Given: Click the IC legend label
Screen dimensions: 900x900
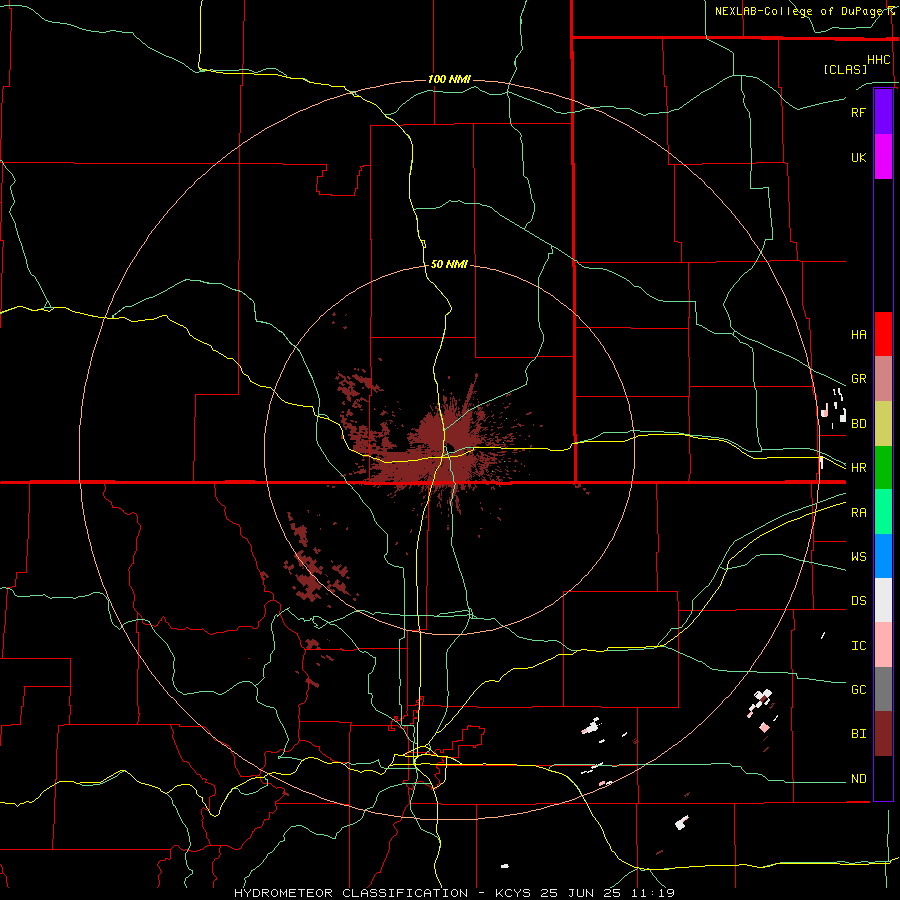Looking at the screenshot, I should pos(858,646).
